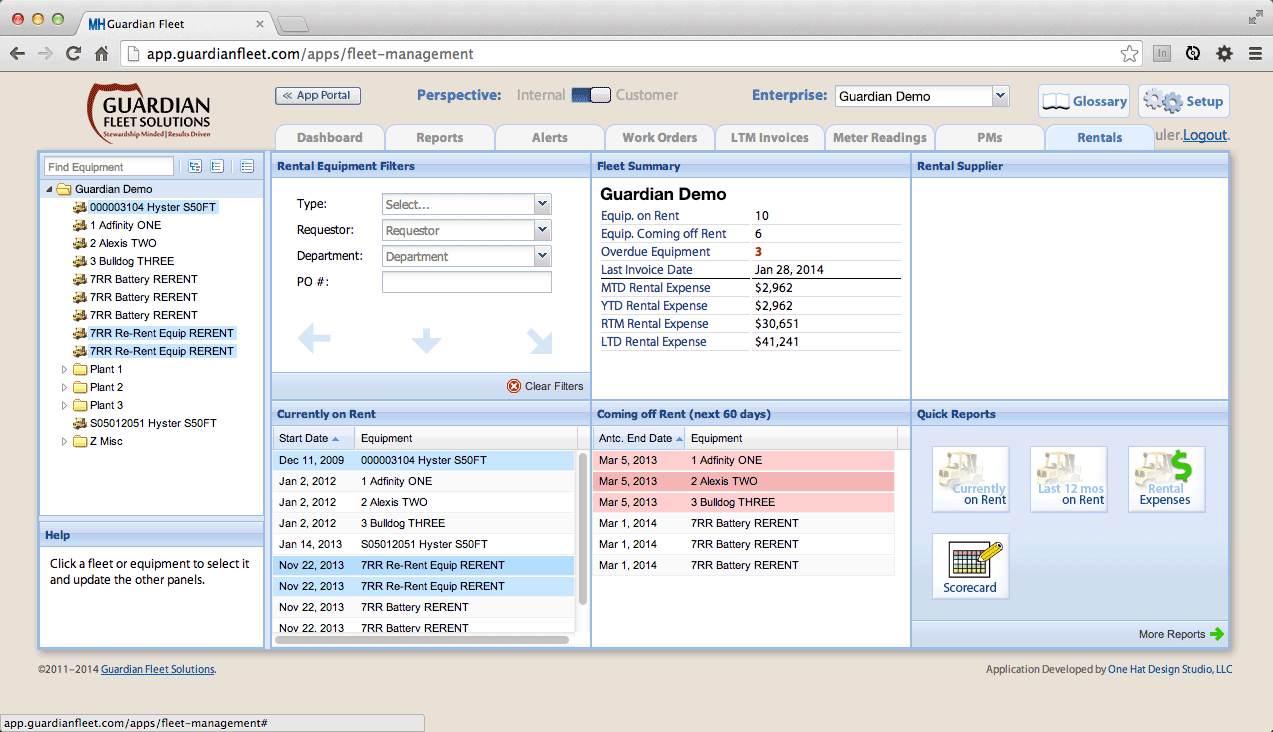Image resolution: width=1273 pixels, height=732 pixels.
Task: Click the Currently on Rent horizontal scrollbar
Action: tap(422, 640)
